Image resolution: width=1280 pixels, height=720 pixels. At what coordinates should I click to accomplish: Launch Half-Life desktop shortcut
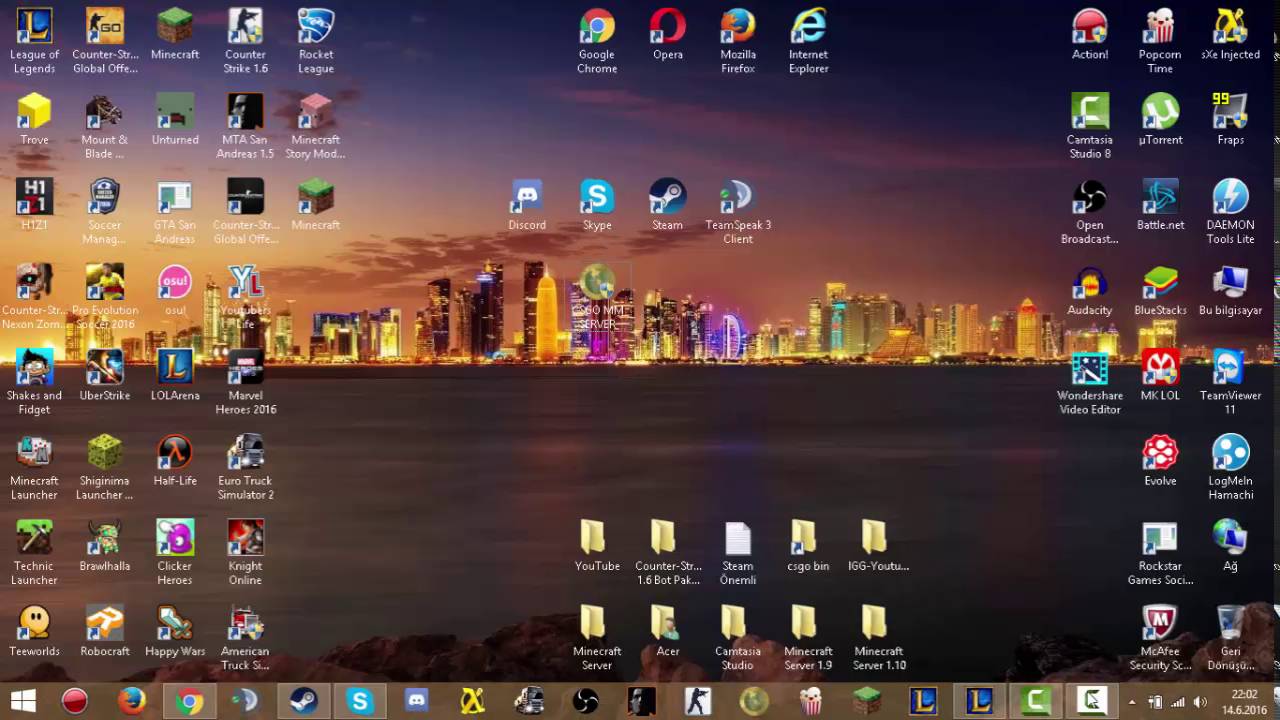coord(175,459)
